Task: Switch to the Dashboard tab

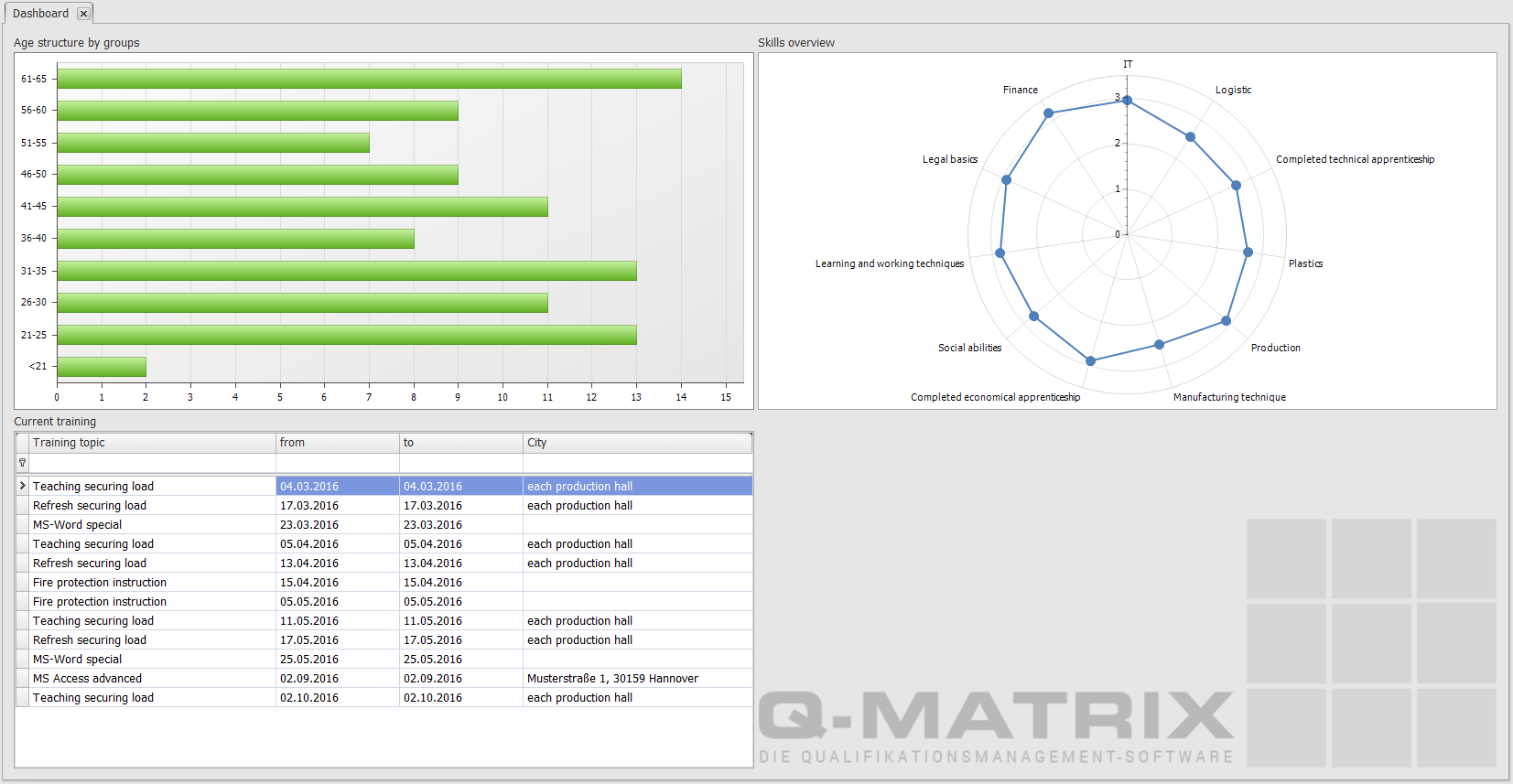Action: [40, 14]
